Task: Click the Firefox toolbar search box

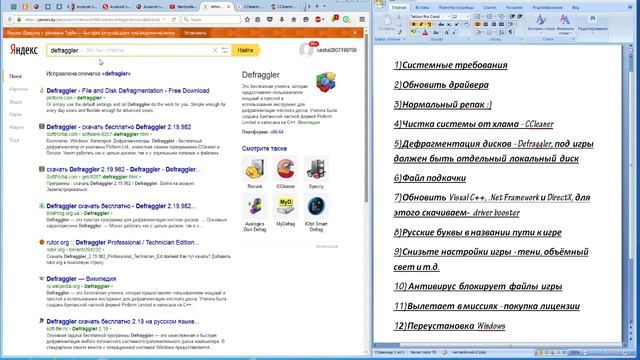Action: pyautogui.click(x=211, y=19)
